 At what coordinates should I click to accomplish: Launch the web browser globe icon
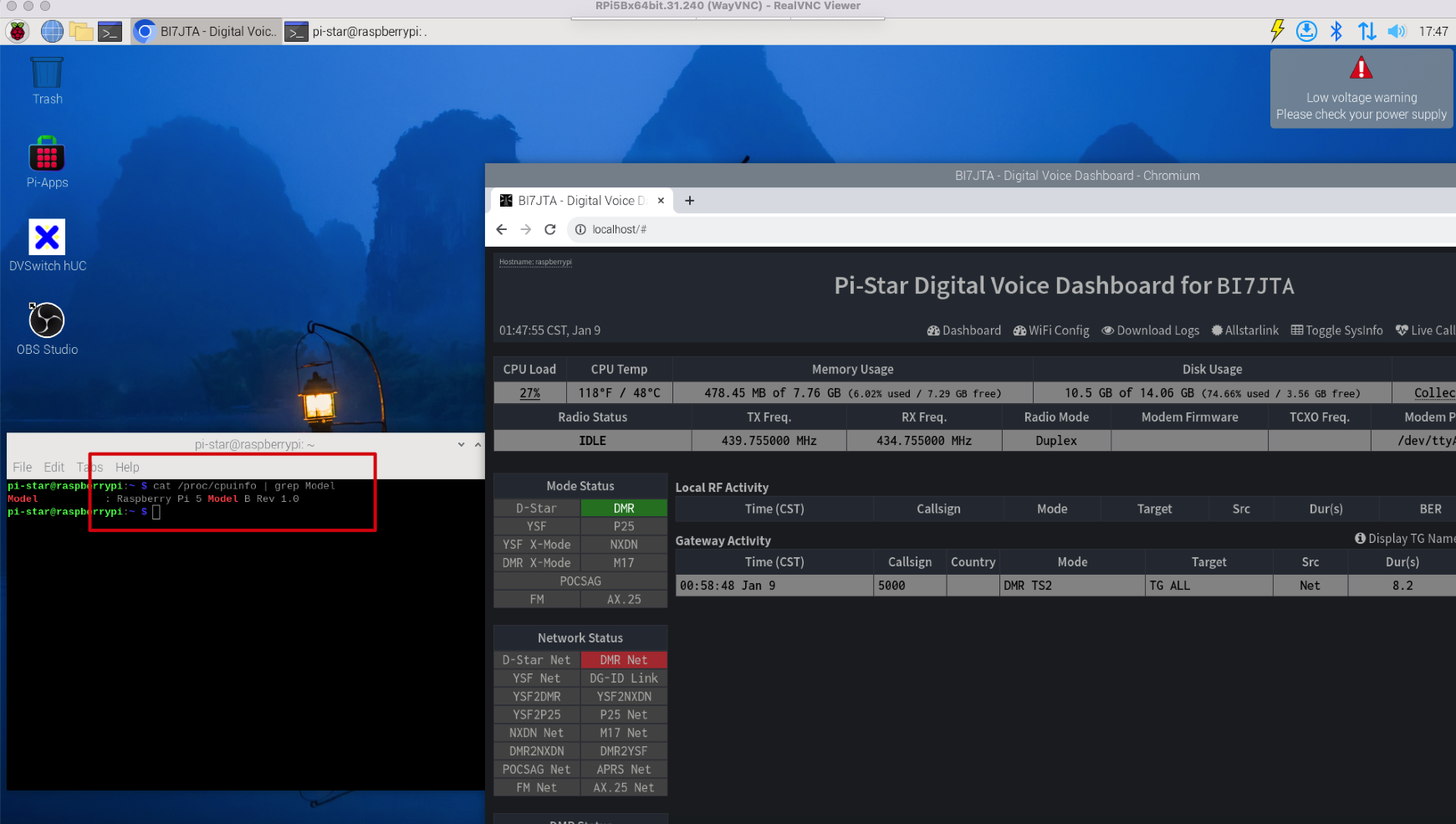pyautogui.click(x=52, y=32)
